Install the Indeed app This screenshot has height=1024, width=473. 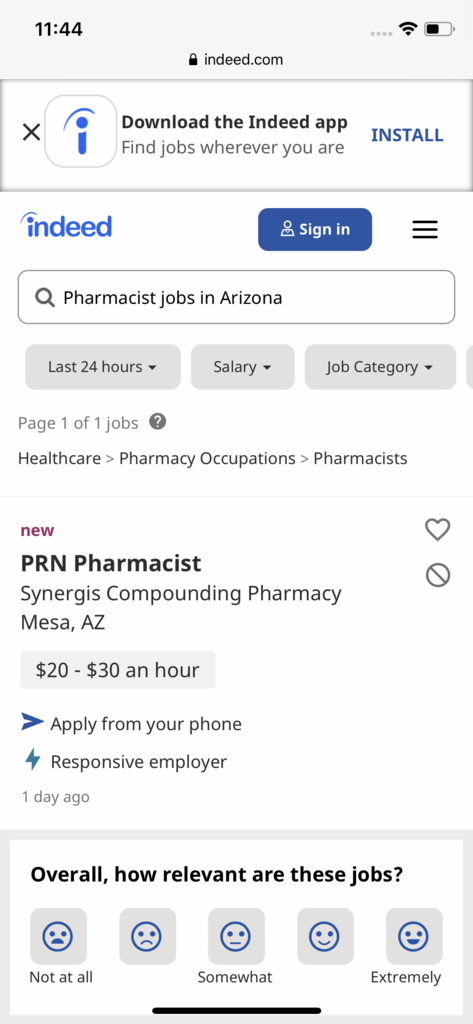pyautogui.click(x=407, y=135)
